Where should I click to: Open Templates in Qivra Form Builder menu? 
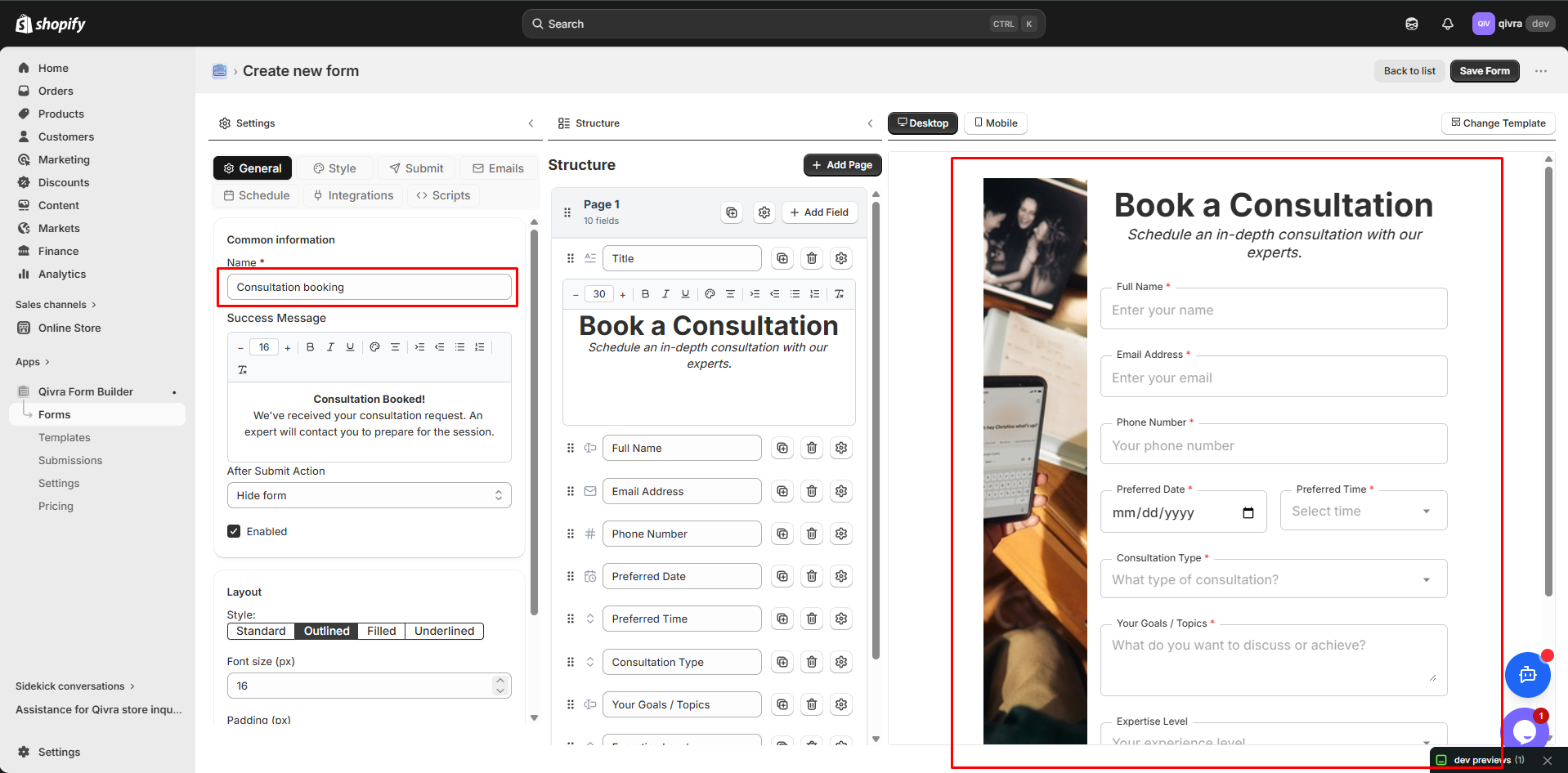click(65, 438)
